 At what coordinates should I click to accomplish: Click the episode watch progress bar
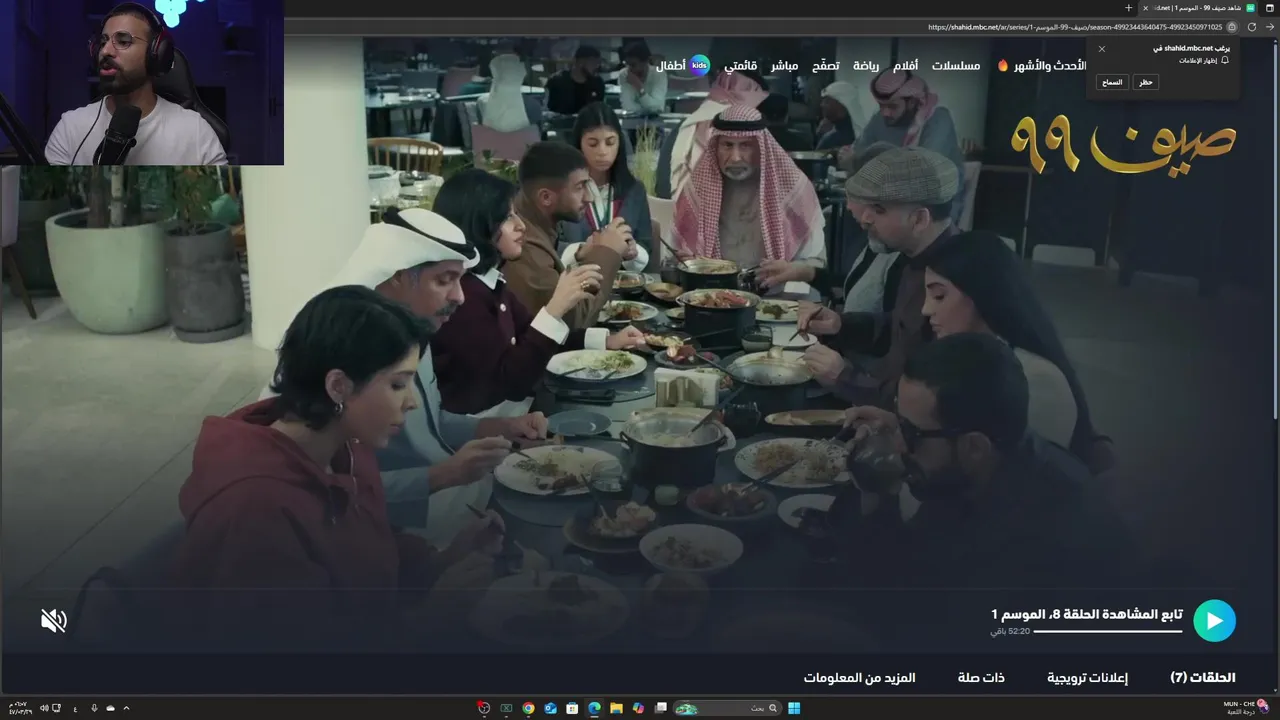click(x=1107, y=631)
